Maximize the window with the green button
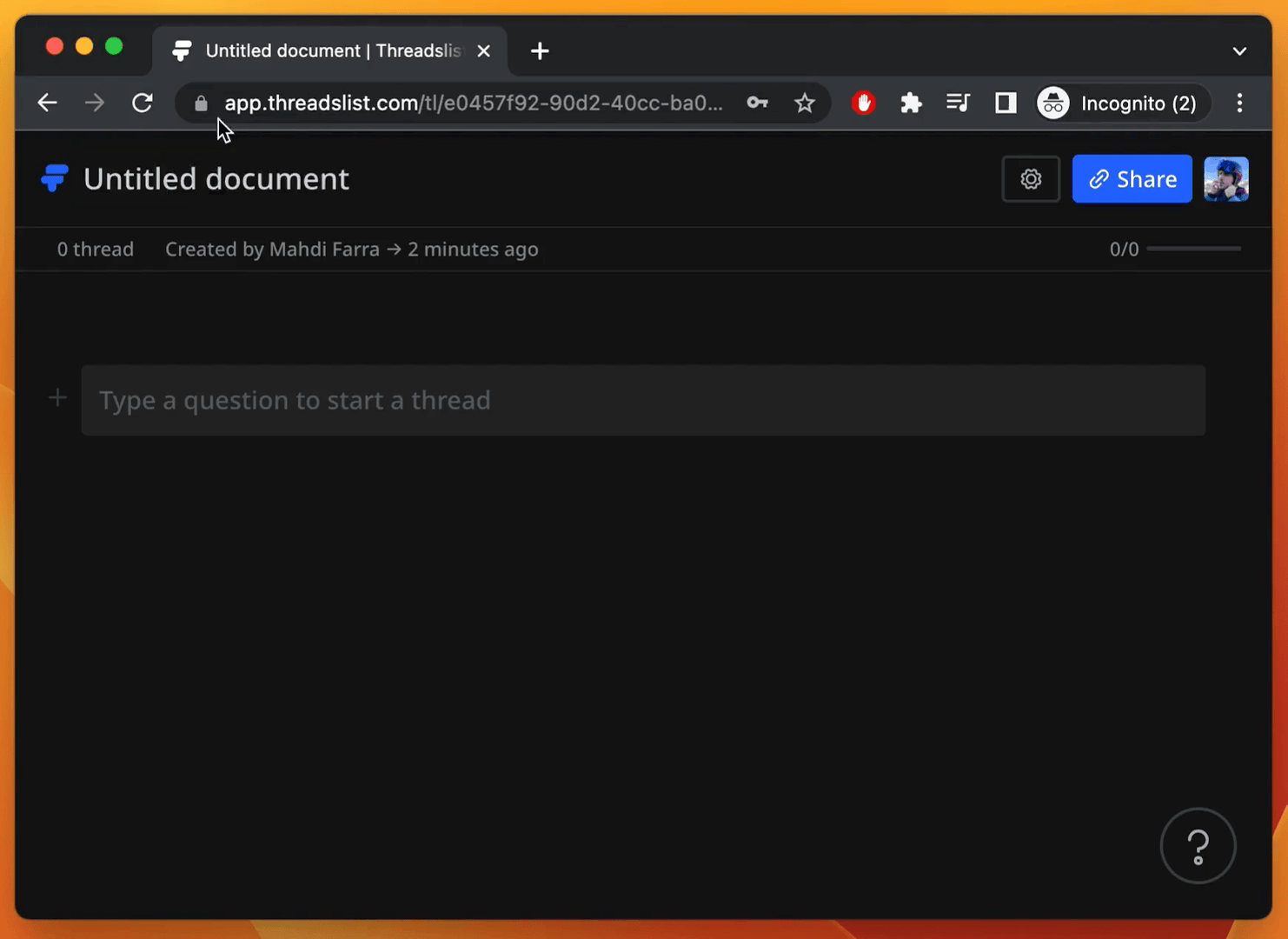 (x=114, y=46)
